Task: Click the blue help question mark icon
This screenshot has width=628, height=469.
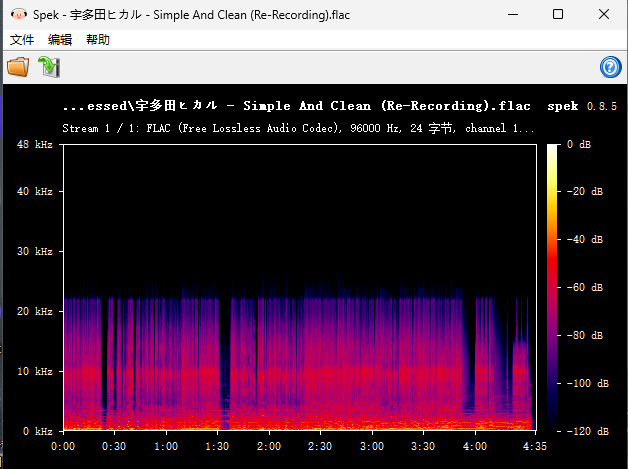Action: coord(610,67)
